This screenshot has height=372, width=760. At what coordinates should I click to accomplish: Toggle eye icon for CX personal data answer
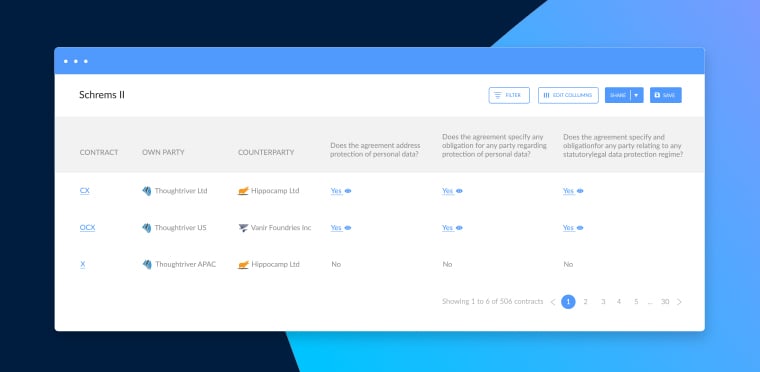348,191
